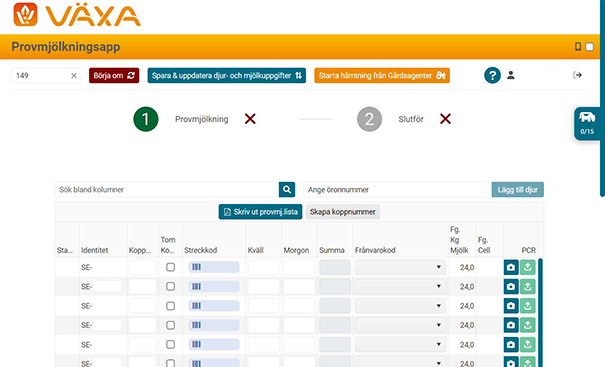The width and height of the screenshot is (605, 367).
Task: Click the Morgon input in first row
Action: tap(299, 267)
